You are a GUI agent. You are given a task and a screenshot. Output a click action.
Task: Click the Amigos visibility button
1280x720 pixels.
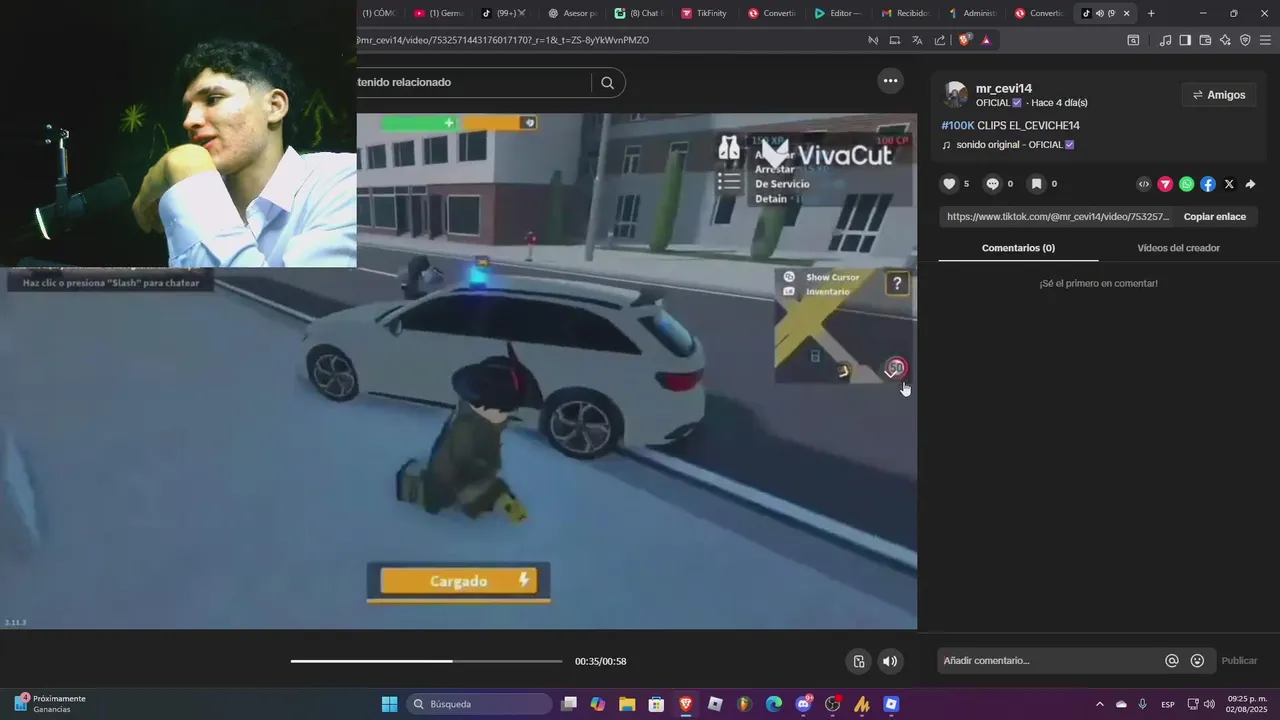pos(1219,95)
